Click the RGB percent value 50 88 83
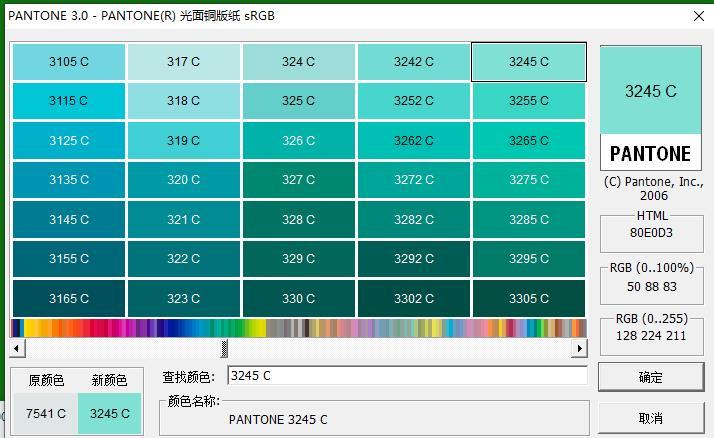Viewport: 714px width, 438px height. 652,287
